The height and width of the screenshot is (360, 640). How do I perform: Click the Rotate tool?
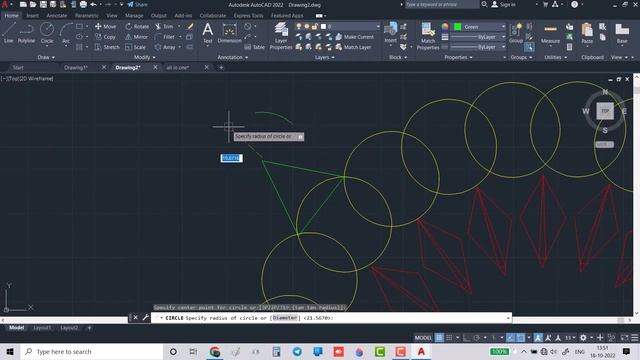(137, 26)
